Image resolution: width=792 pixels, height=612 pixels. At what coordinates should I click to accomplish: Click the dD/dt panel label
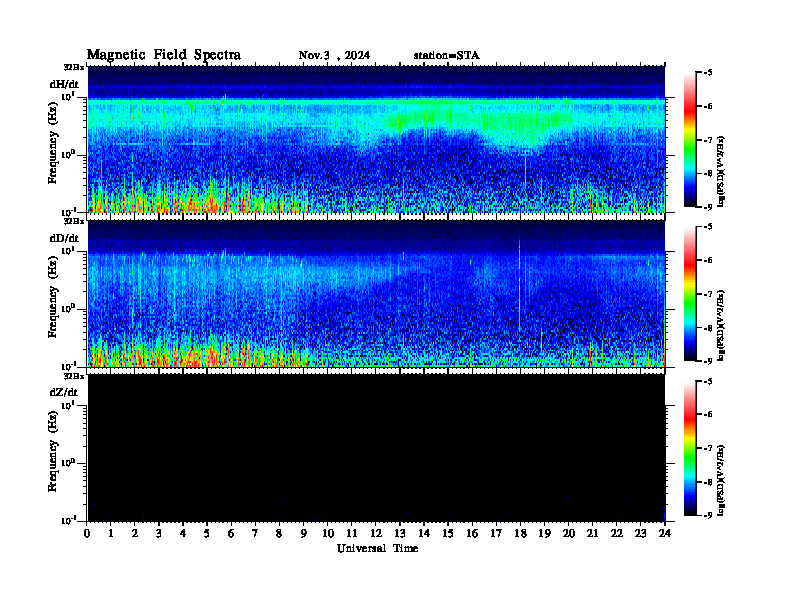point(64,238)
